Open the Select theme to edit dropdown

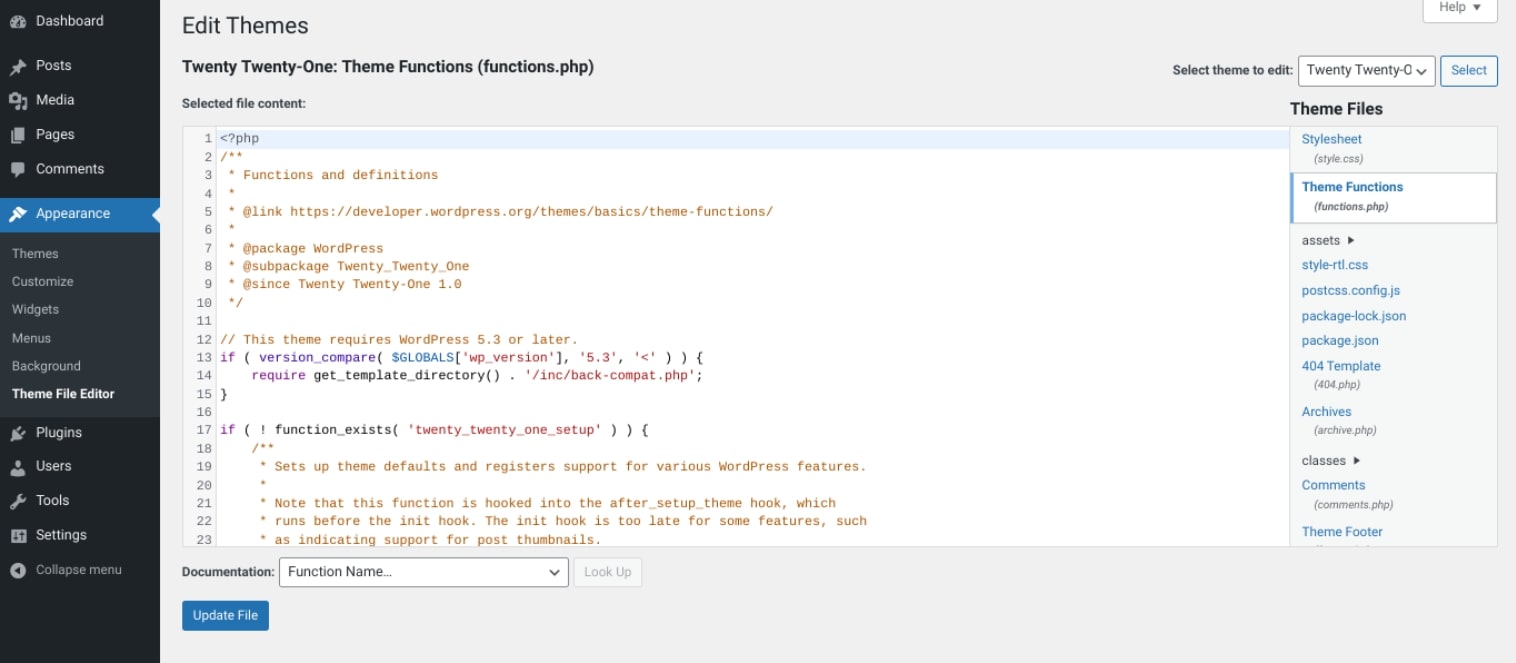[x=1366, y=70]
